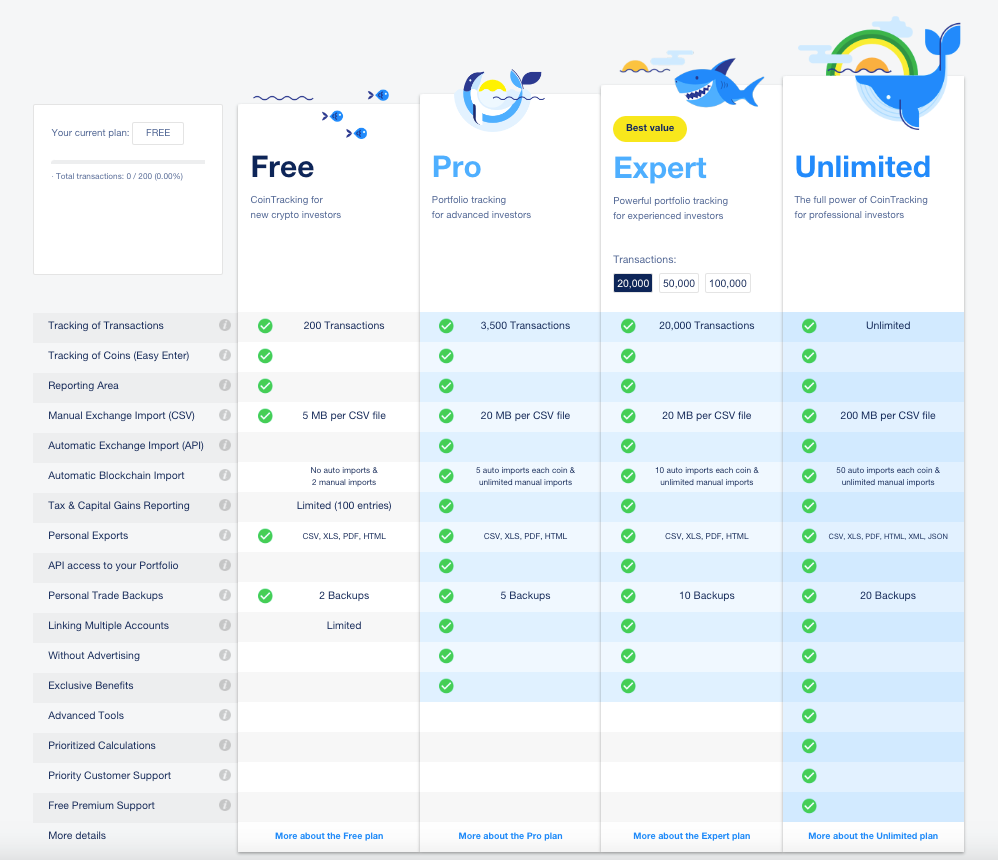Click the shark illustration above Expert plan
Image resolution: width=998 pixels, height=860 pixels.
click(719, 83)
